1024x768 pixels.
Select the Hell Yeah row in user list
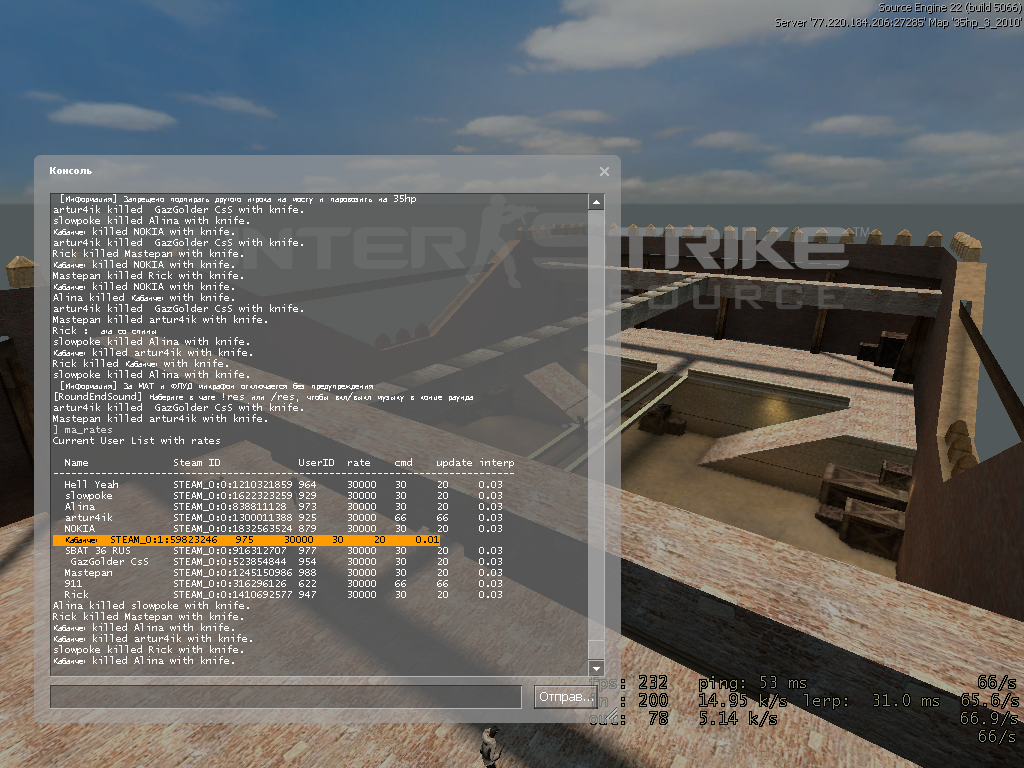point(283,485)
